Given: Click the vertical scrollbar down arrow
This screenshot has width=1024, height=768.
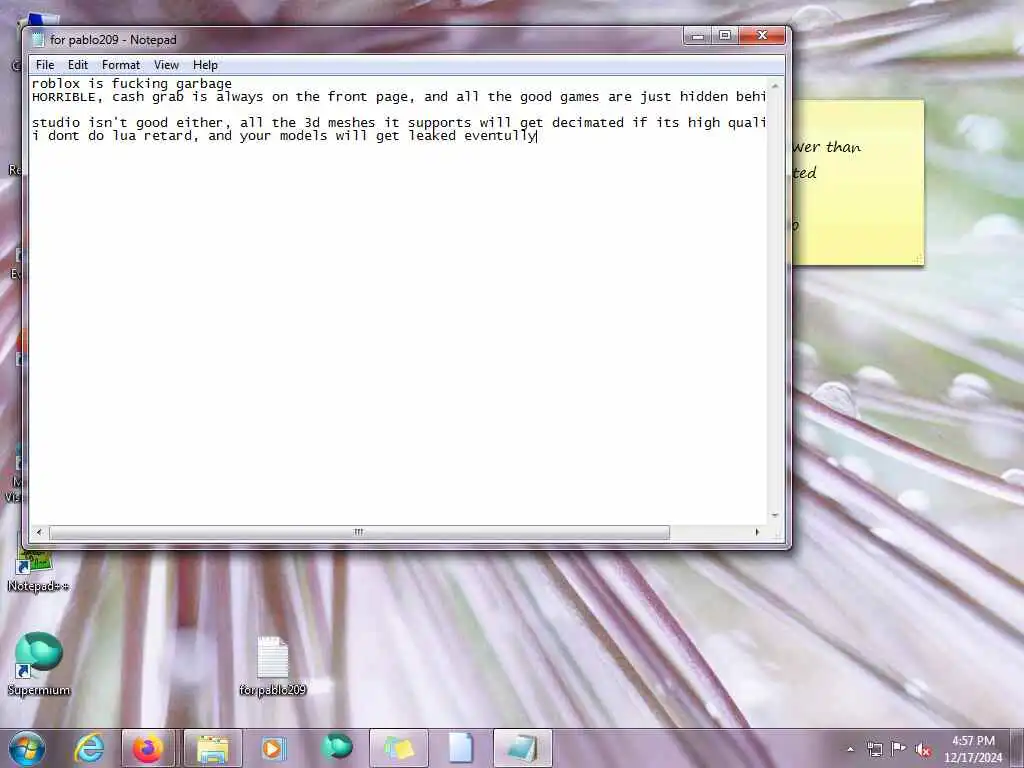Looking at the screenshot, I should click(x=775, y=515).
